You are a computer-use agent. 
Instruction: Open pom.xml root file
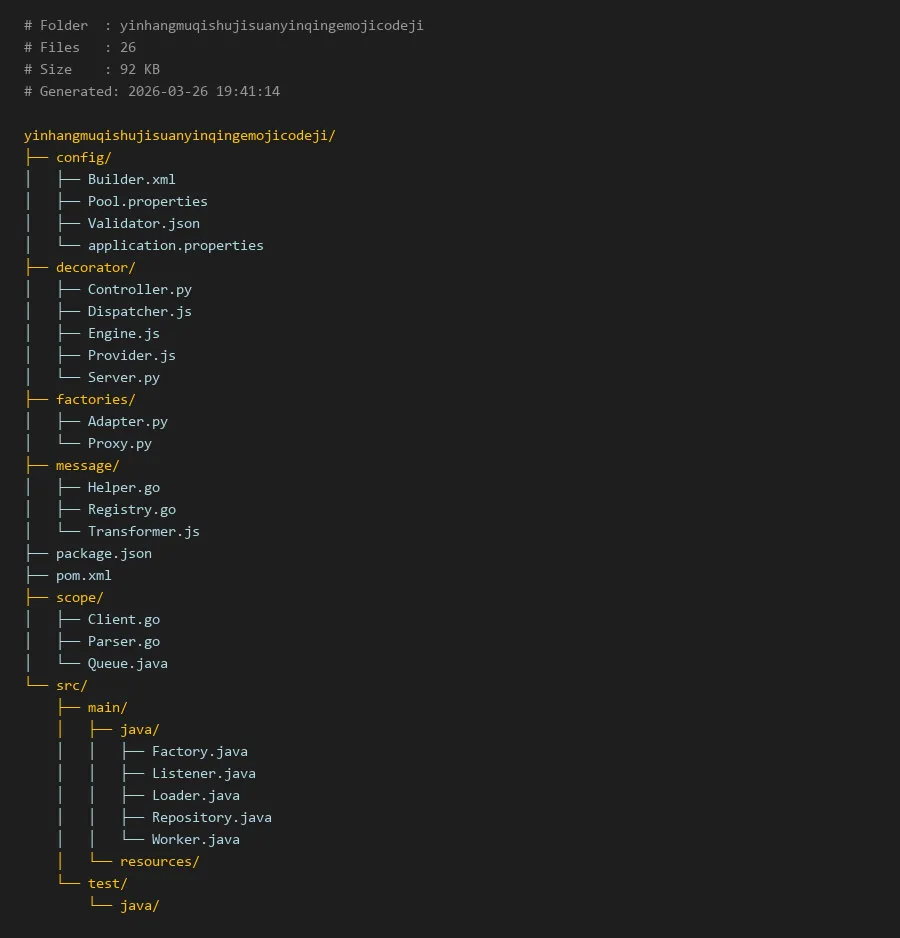(x=83, y=575)
